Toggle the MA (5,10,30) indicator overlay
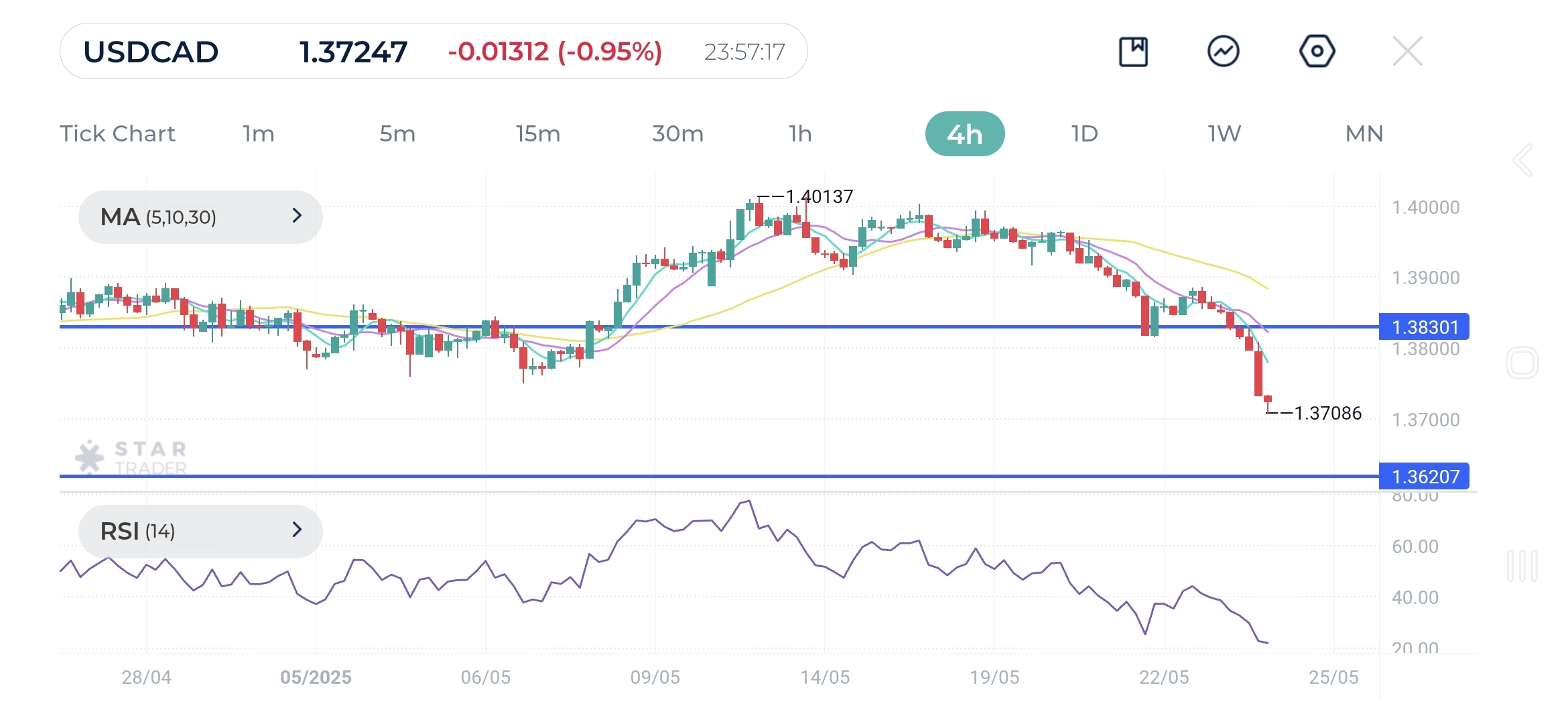1568x724 pixels. click(158, 216)
